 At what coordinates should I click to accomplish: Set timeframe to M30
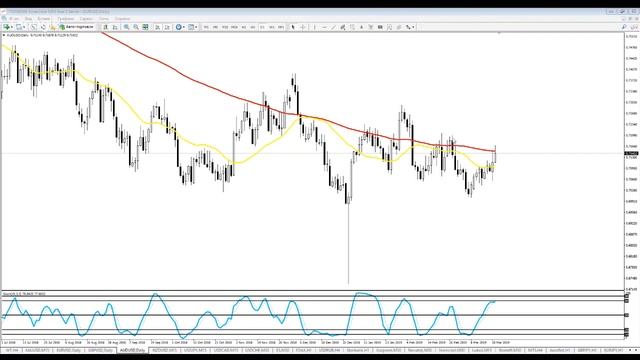coord(234,27)
